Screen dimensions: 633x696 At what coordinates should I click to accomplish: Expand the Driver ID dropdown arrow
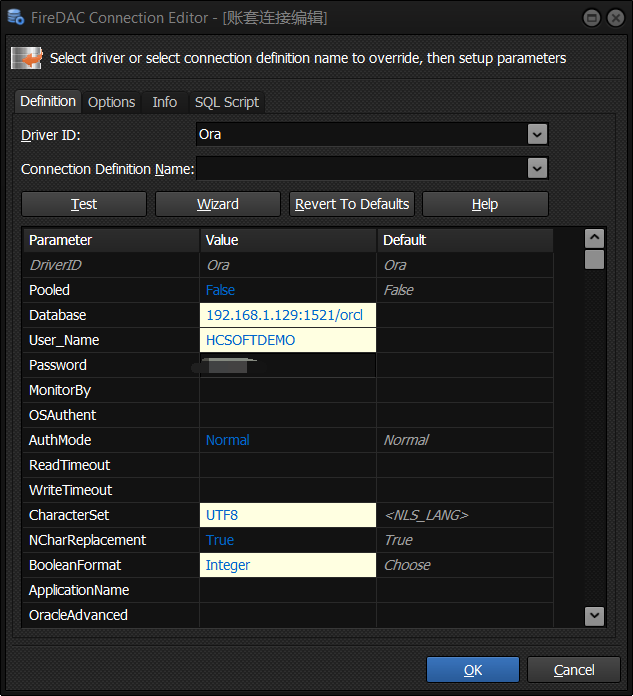537,134
